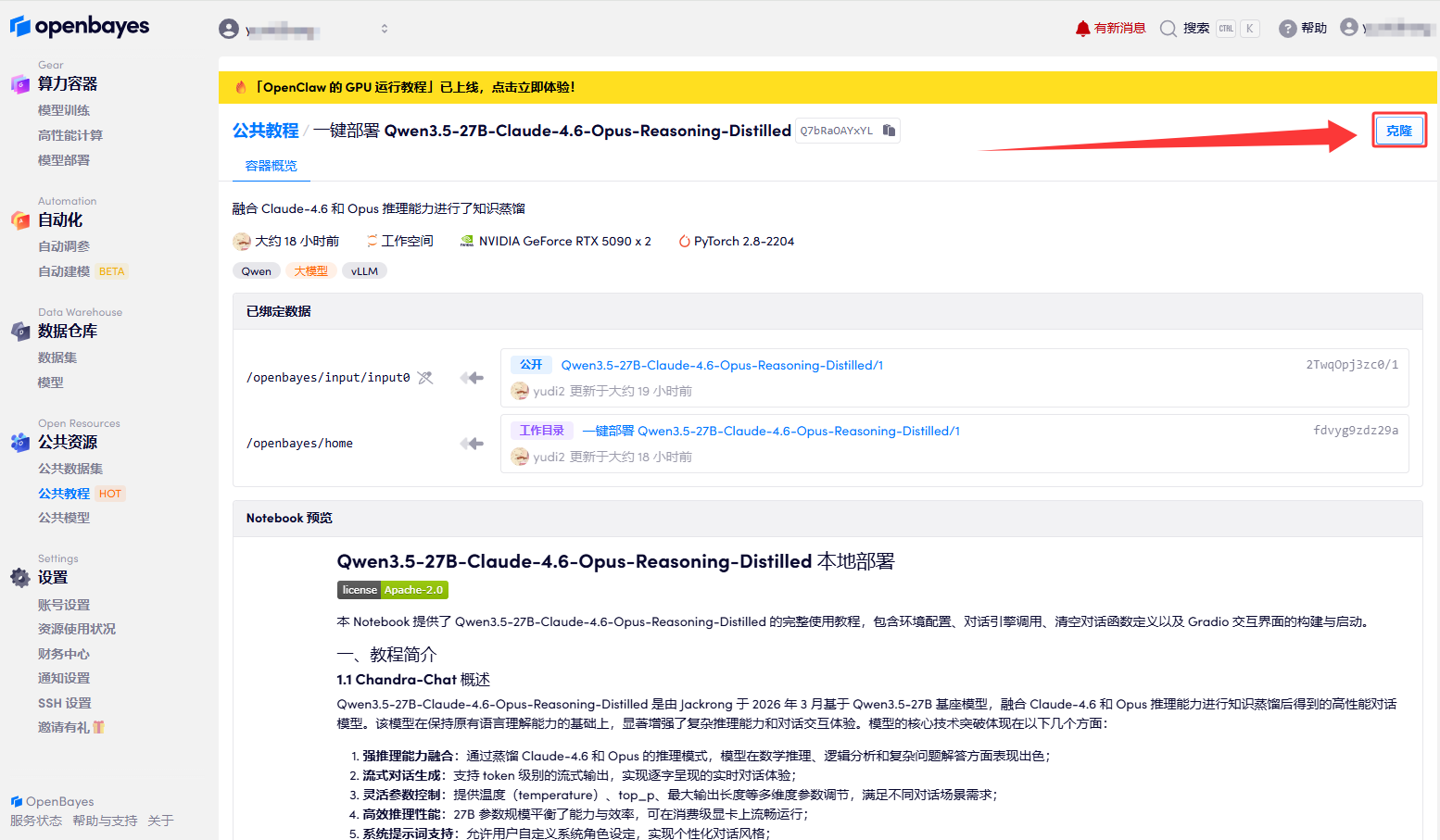
Task: Open 公共数据集 in the sidebar
Action: pos(70,469)
